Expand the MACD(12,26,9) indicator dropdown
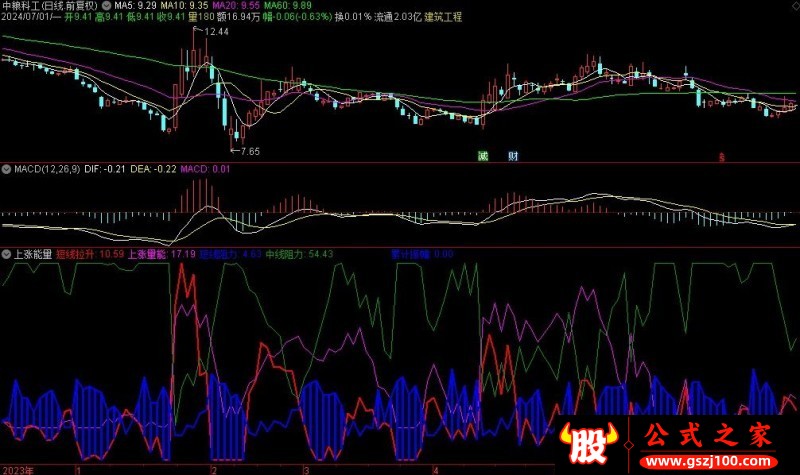The width and height of the screenshot is (800, 475). tap(6, 169)
